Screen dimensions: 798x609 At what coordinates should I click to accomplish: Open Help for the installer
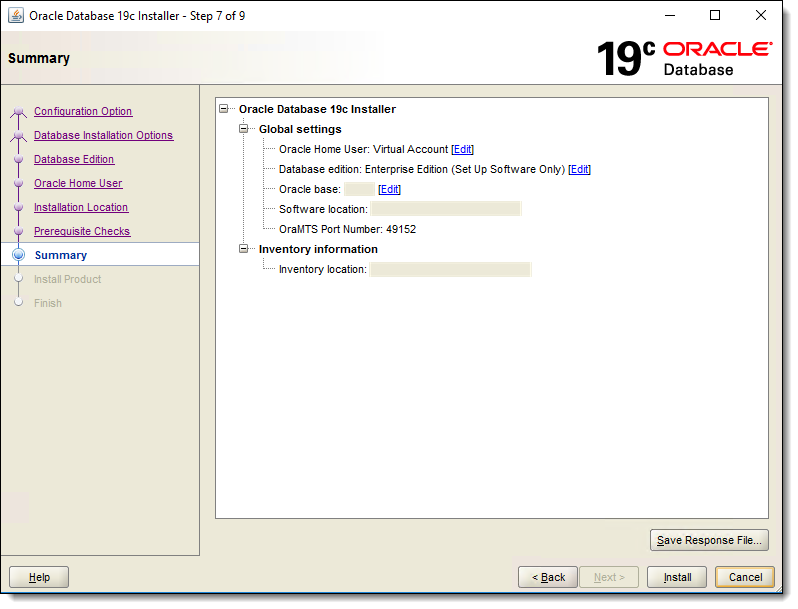(x=39, y=577)
